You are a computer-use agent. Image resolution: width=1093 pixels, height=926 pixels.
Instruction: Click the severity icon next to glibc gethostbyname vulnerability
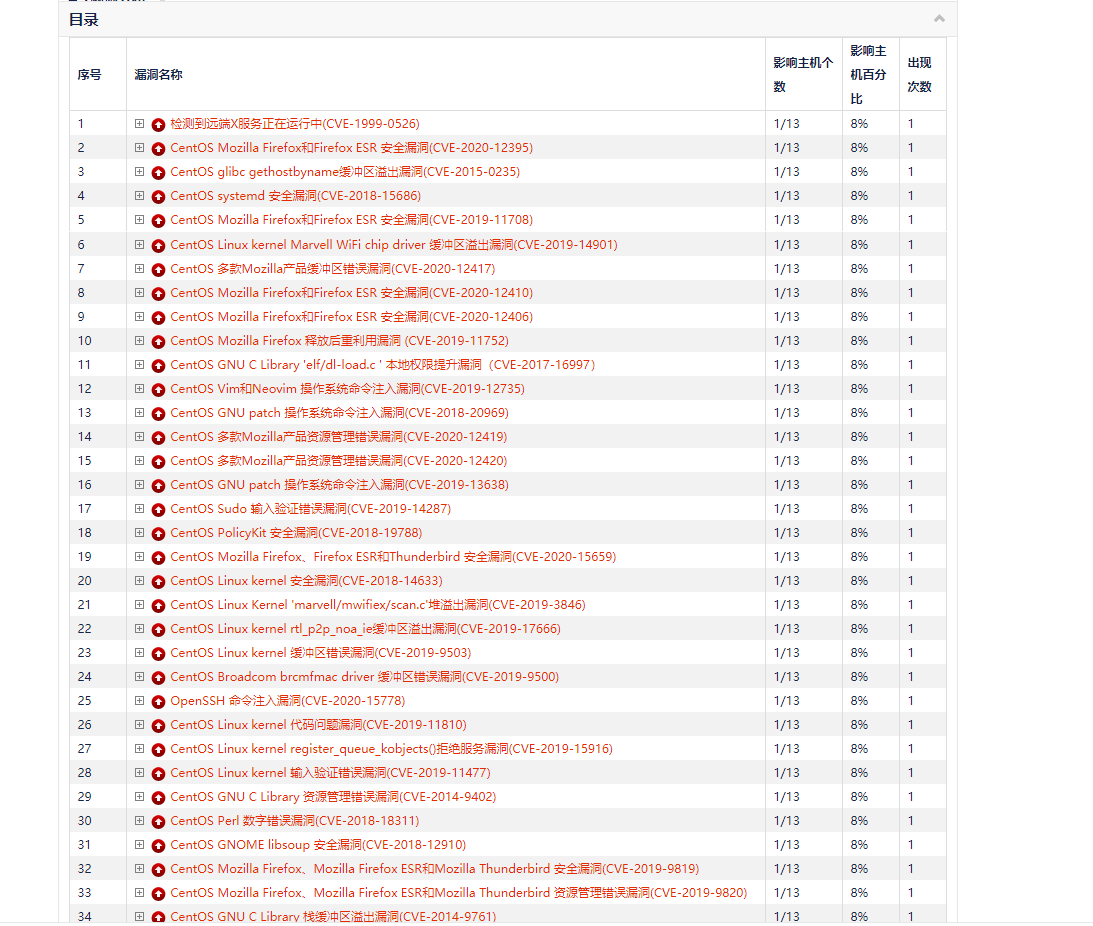[x=158, y=171]
